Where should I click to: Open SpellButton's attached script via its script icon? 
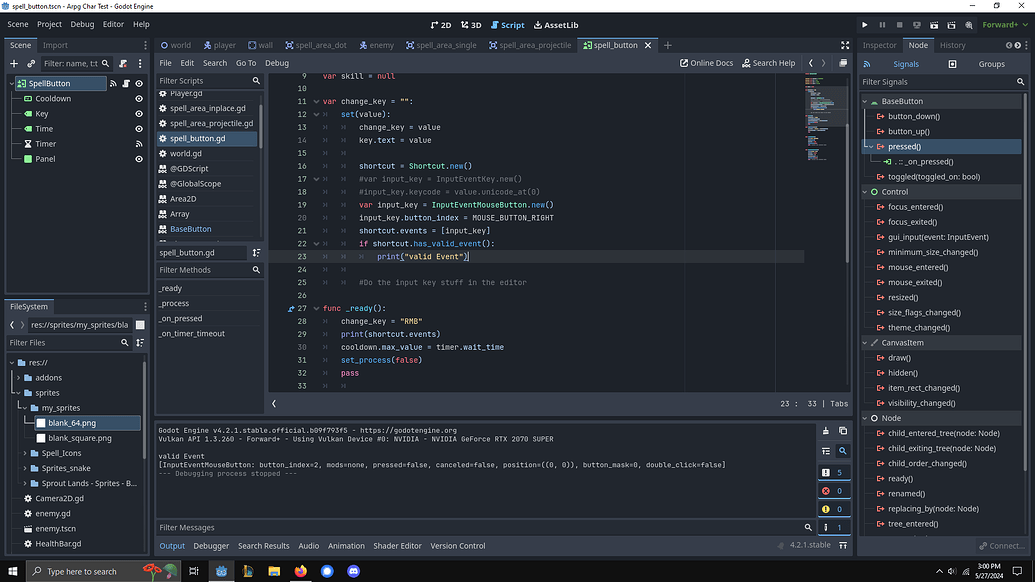126,83
